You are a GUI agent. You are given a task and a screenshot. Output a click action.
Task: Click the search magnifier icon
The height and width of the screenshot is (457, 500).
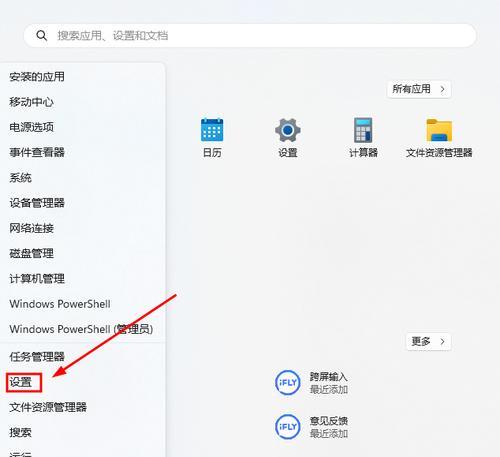coord(42,35)
